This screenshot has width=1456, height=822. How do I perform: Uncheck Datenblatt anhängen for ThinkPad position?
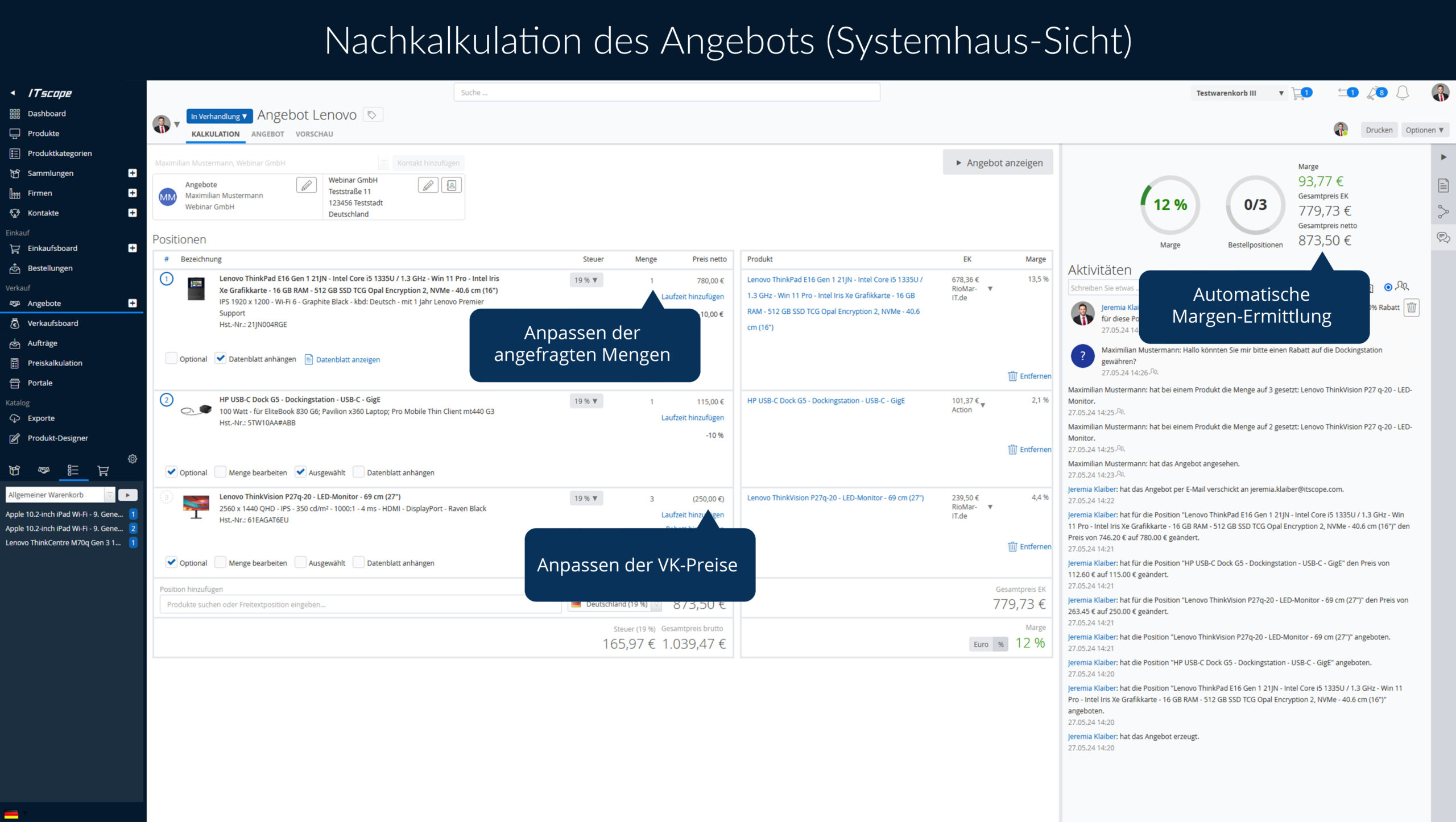(x=221, y=358)
